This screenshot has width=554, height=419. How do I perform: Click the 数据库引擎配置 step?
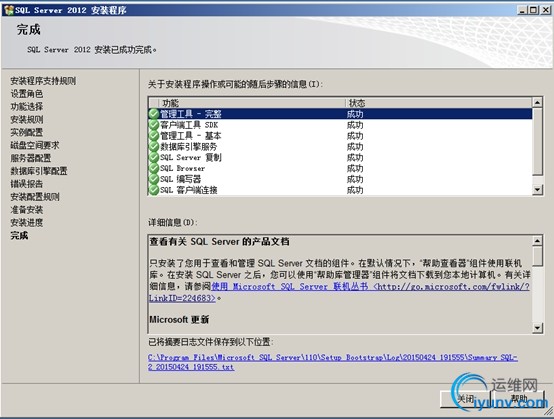point(39,171)
